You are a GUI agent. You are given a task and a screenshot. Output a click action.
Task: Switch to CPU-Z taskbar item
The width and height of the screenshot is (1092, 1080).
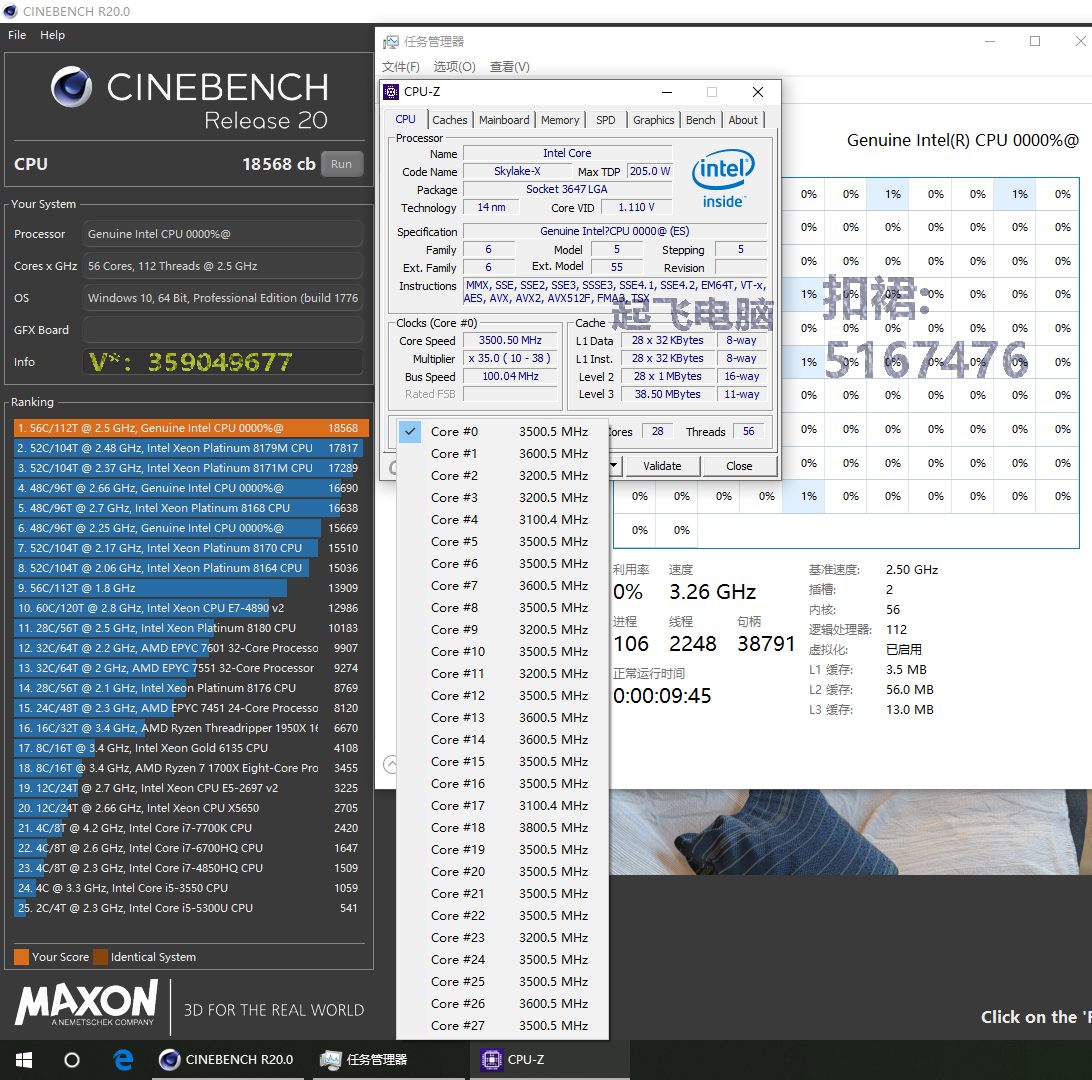[549, 1060]
